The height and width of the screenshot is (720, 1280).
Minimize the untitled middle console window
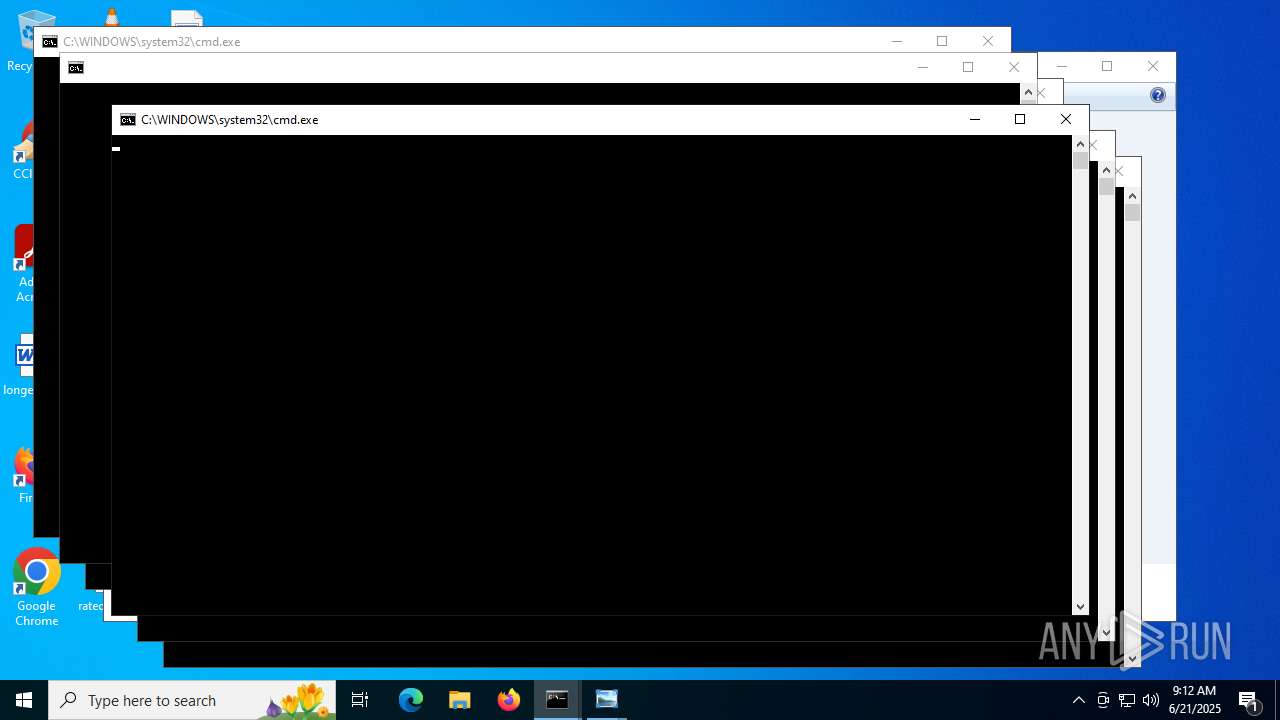click(923, 68)
